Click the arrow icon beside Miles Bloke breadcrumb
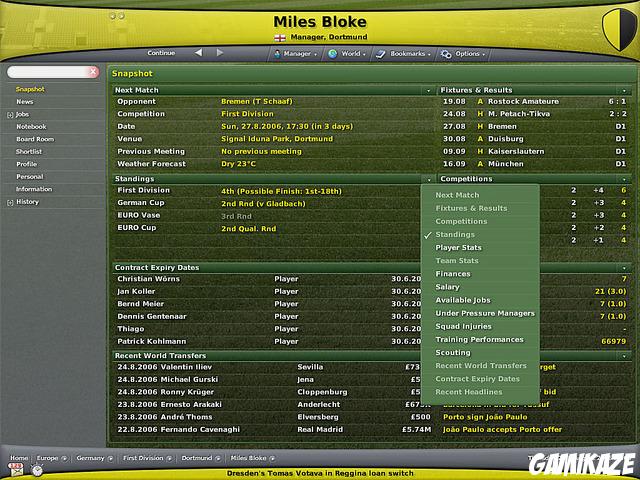The height and width of the screenshot is (480, 640). (272, 458)
